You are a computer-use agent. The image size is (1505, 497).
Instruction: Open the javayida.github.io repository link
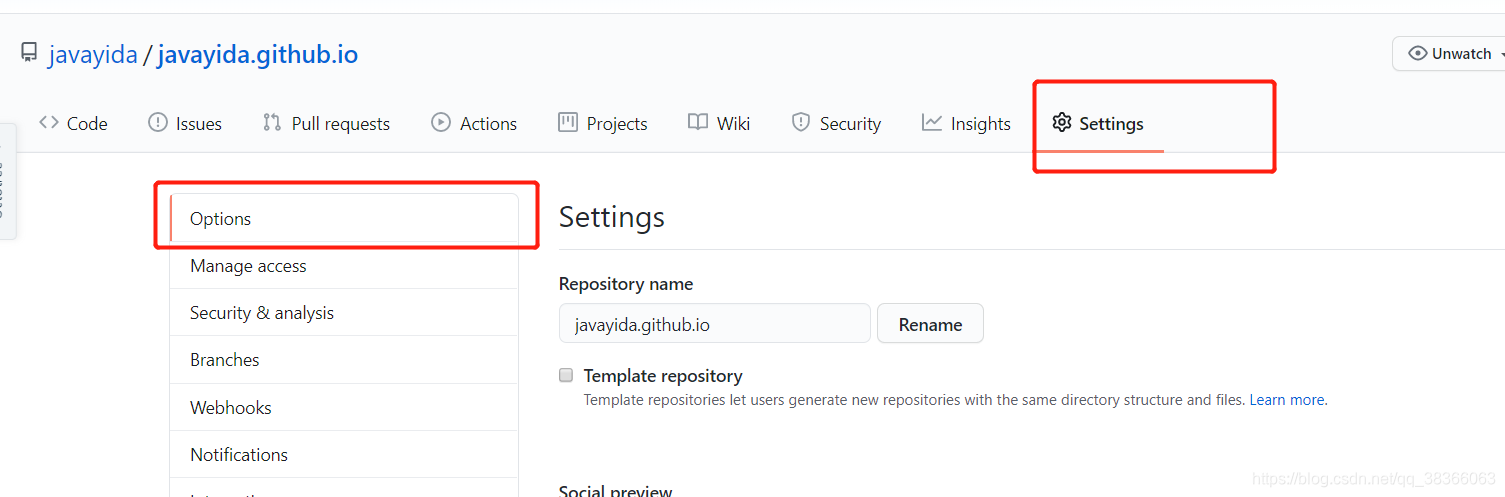[258, 54]
